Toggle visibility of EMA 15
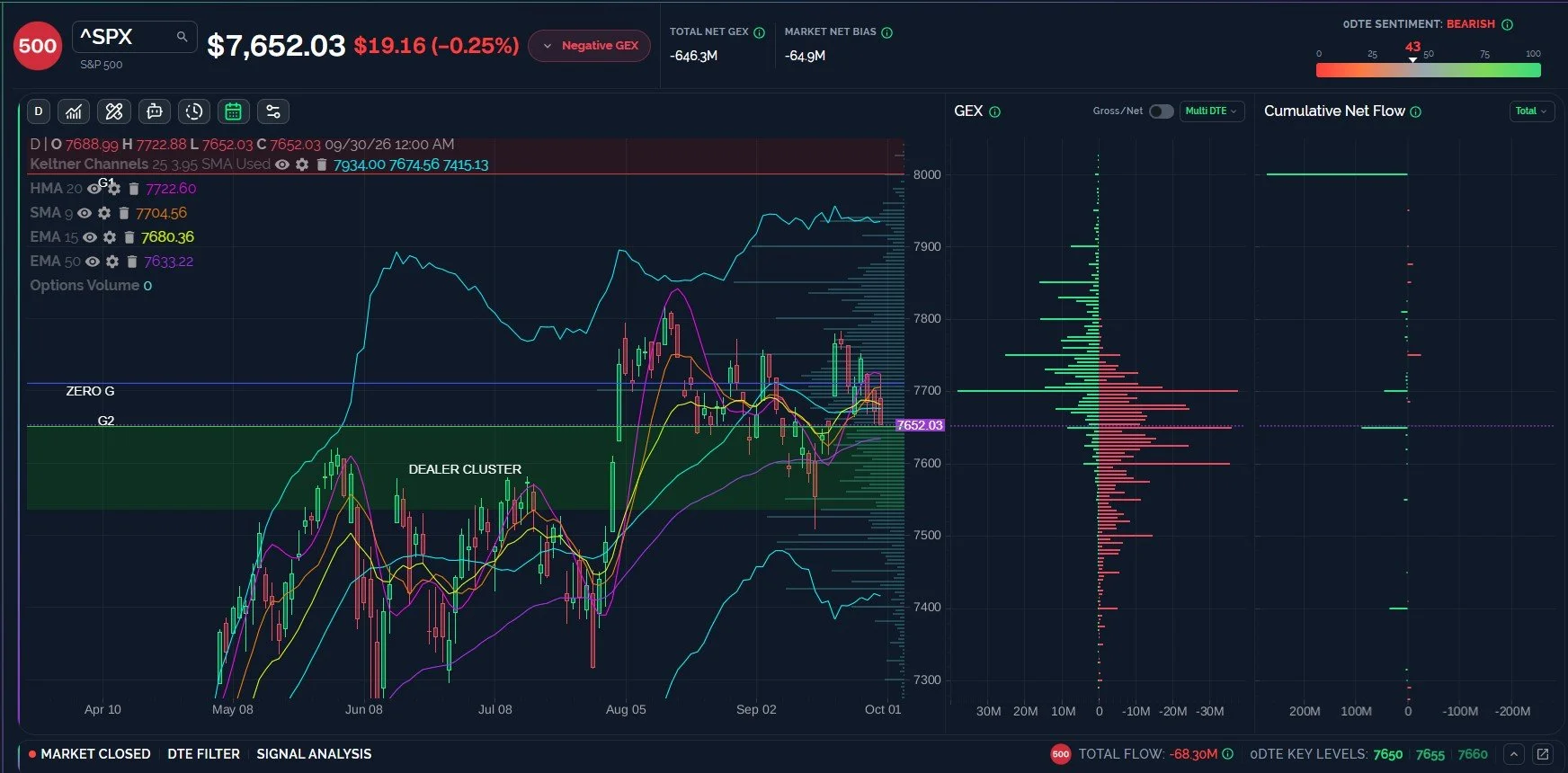This screenshot has height=773, width=1568. pos(90,237)
